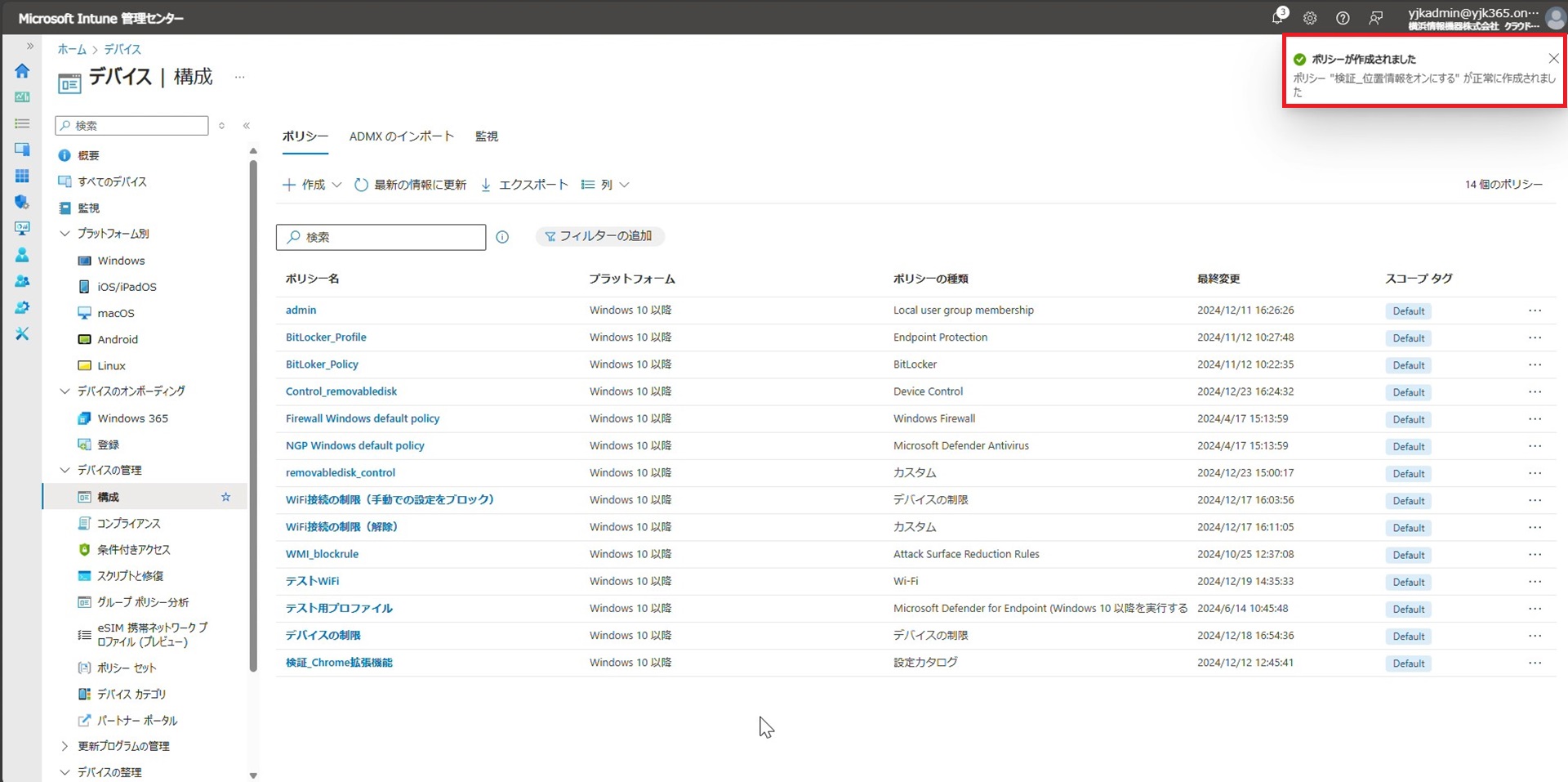1568x782 pixels.
Task: Collapse the デバイスの管理 section
Action: (65, 470)
